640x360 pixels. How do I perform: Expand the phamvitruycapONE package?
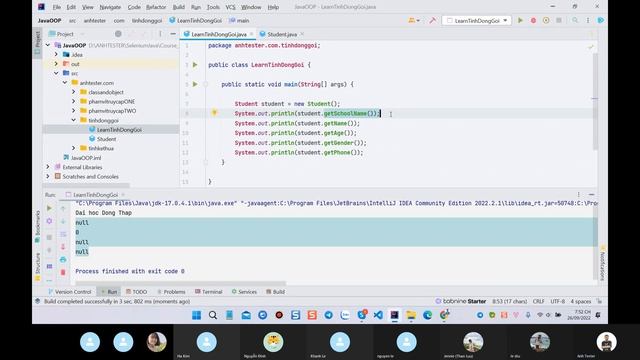click(73, 101)
